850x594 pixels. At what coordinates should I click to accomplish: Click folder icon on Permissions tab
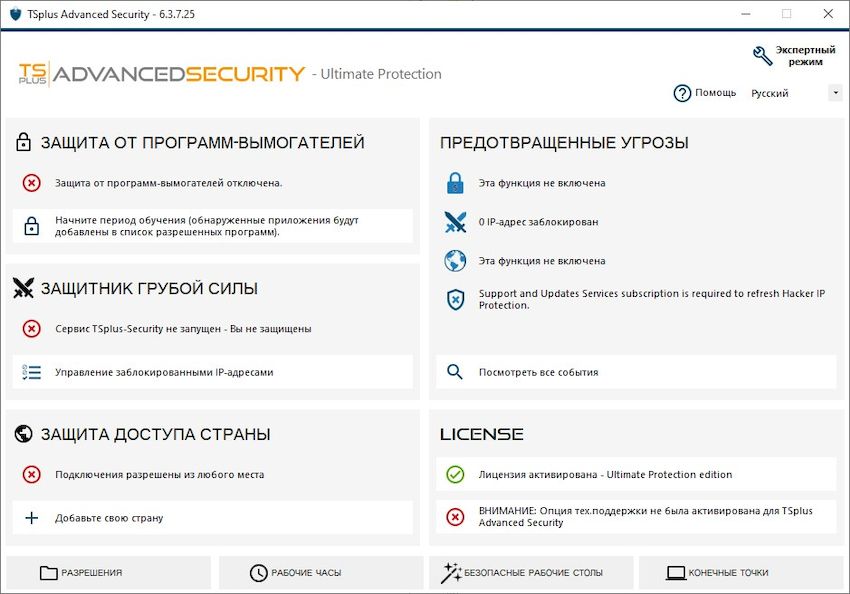48,572
